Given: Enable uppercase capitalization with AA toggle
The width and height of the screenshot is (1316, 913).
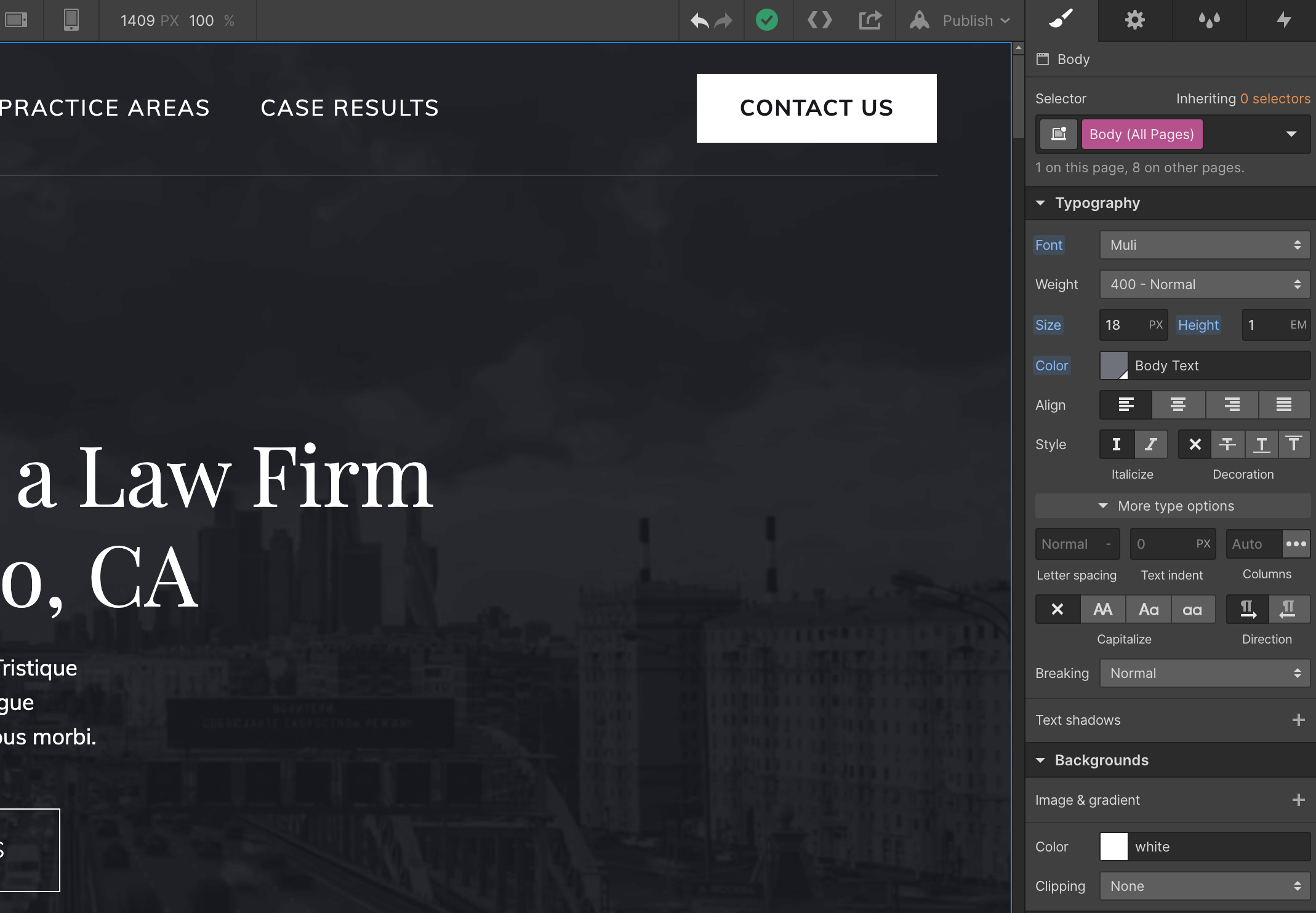Looking at the screenshot, I should tap(1103, 609).
